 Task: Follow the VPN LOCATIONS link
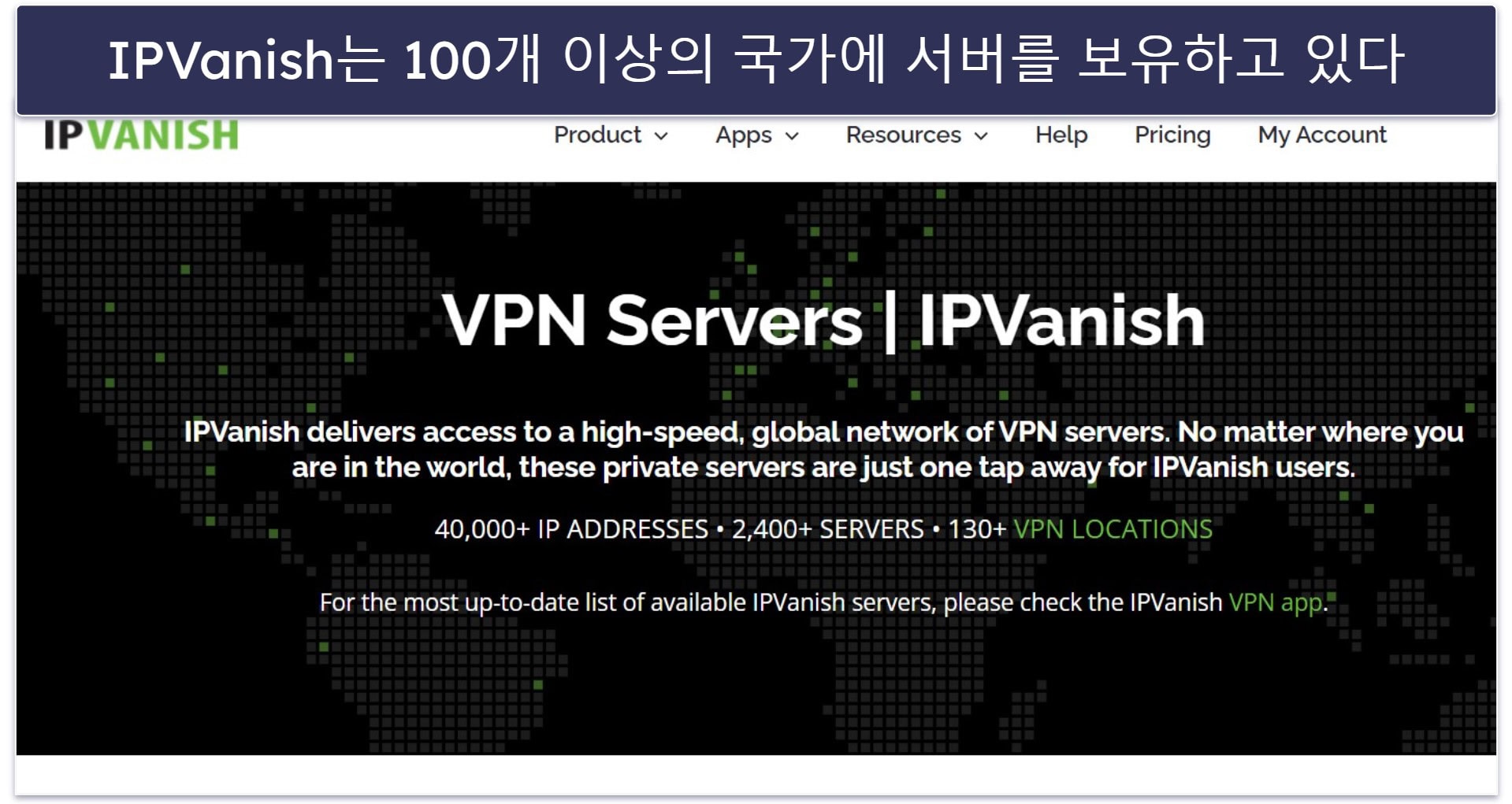1113,529
